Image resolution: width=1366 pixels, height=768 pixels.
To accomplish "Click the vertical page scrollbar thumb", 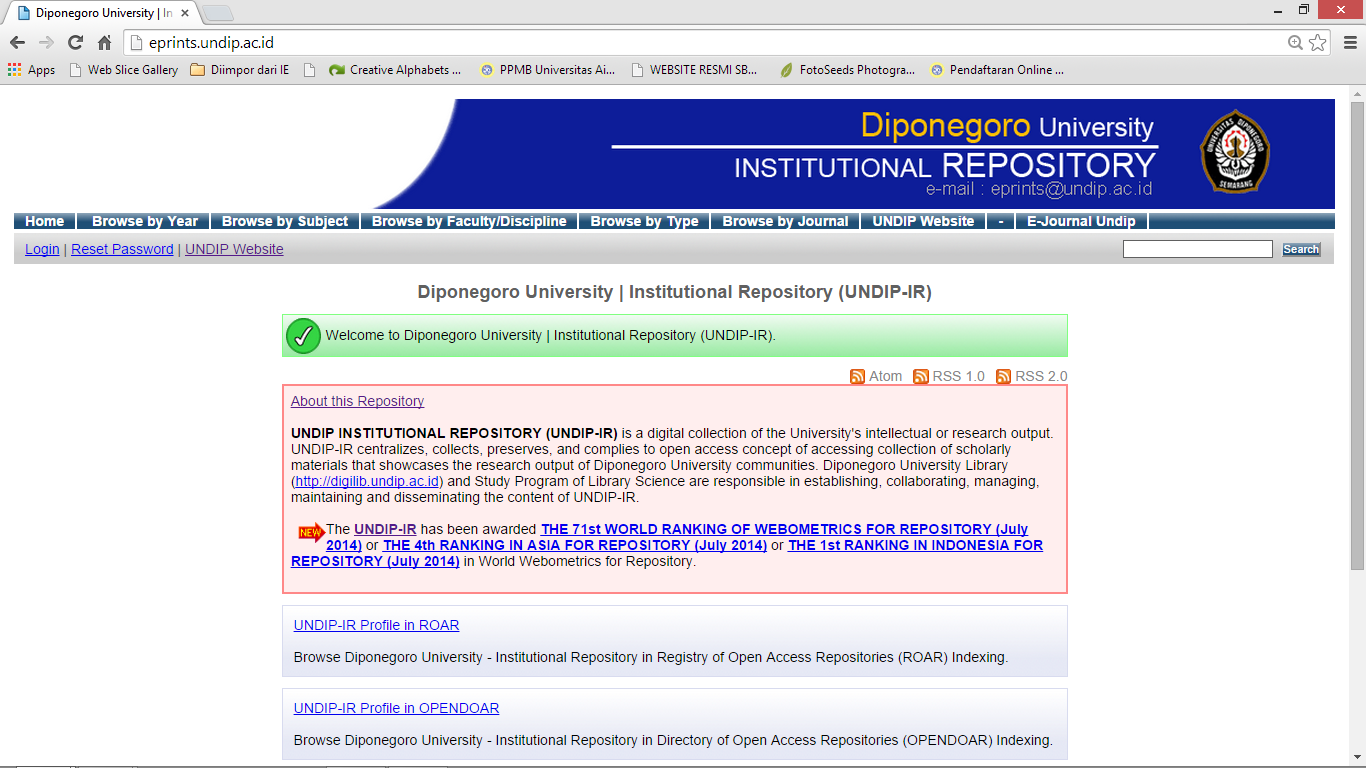I will point(1357,334).
